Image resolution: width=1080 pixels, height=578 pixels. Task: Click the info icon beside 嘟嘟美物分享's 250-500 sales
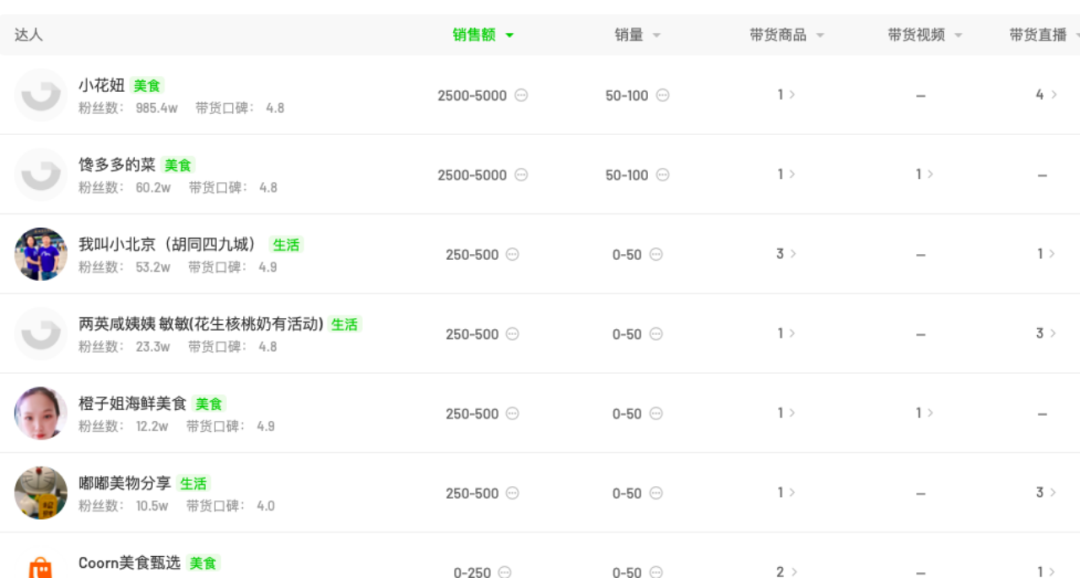pyautogui.click(x=512, y=493)
